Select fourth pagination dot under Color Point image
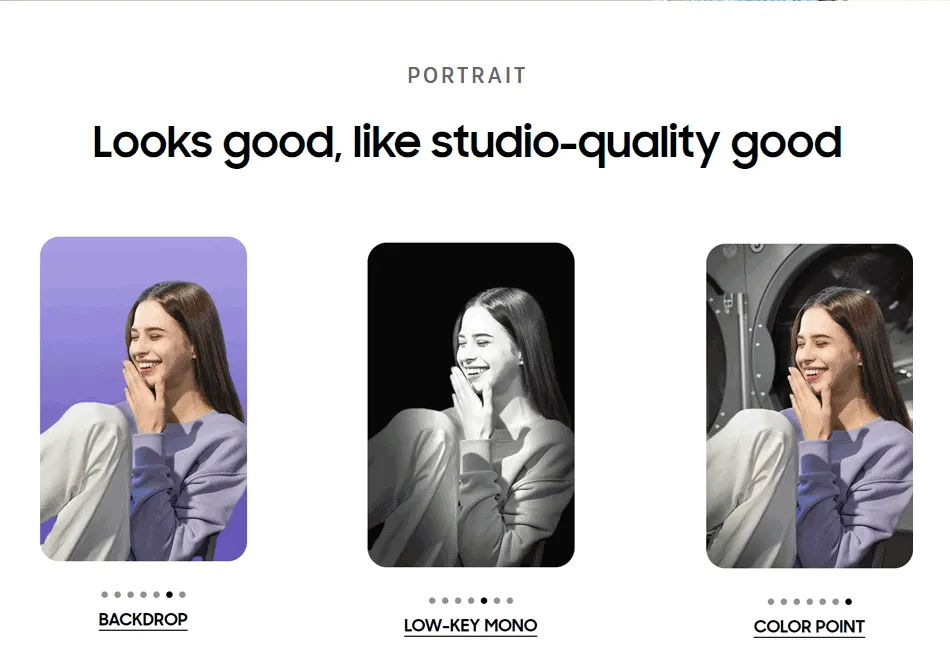Screen dimensions: 950x667 809,602
